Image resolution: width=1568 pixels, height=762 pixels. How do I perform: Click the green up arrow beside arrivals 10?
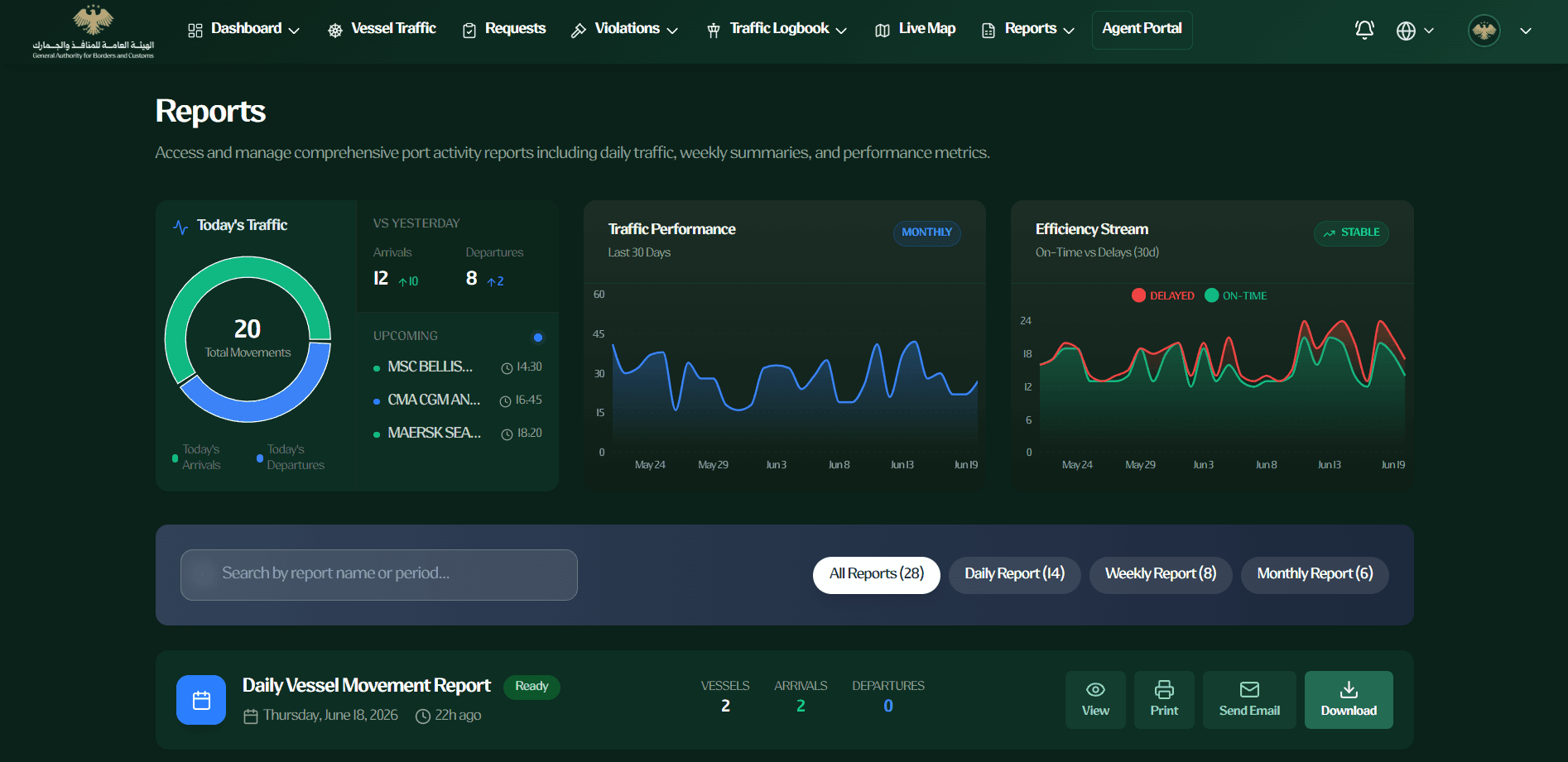pyautogui.click(x=403, y=282)
